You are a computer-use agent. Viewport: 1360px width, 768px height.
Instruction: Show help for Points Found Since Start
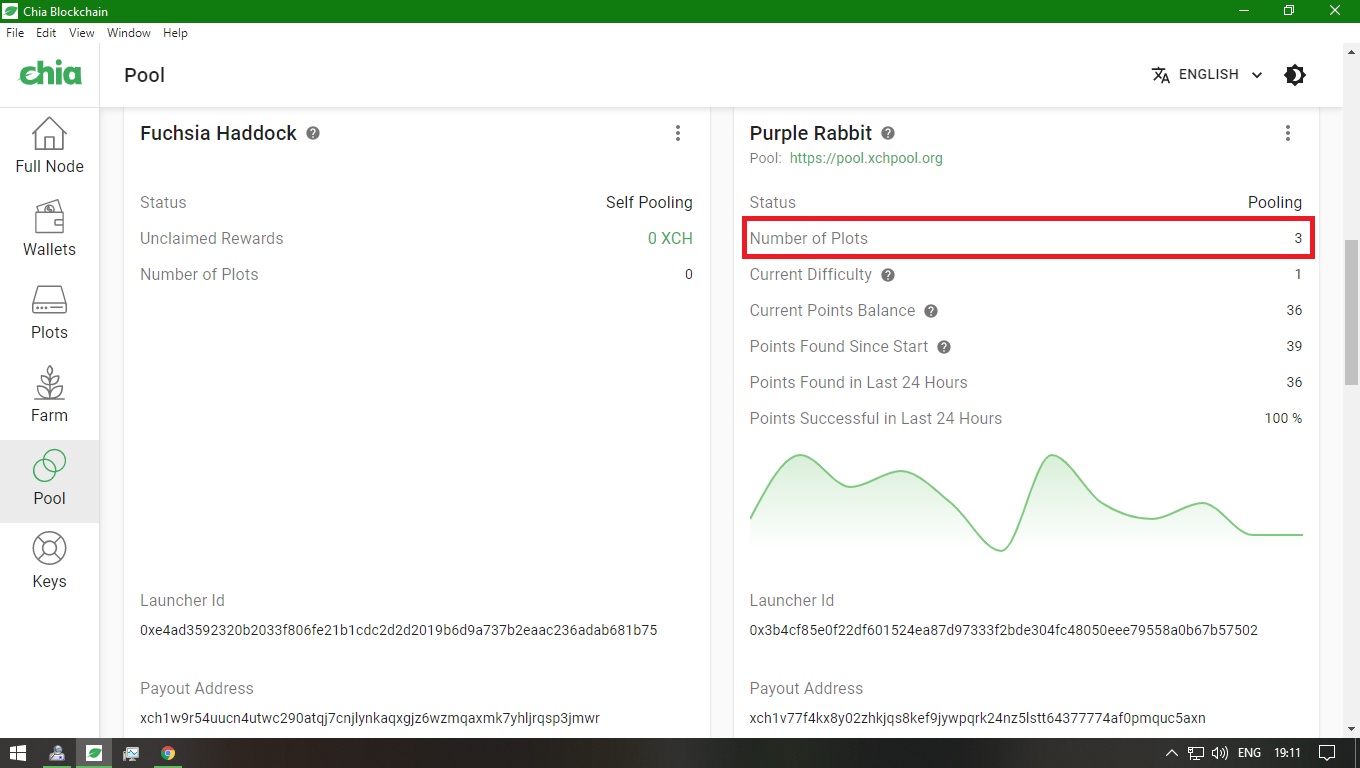(944, 347)
